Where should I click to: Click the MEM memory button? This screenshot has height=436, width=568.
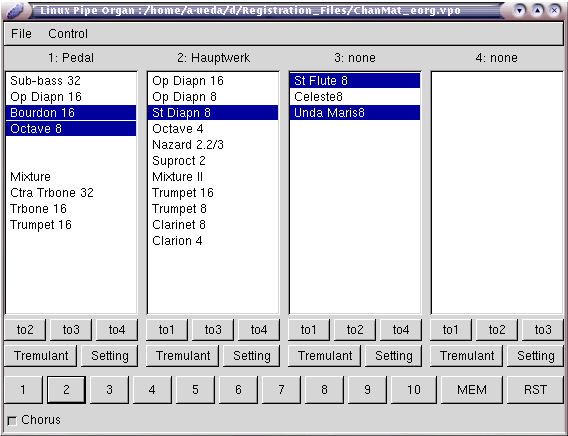[x=472, y=390]
